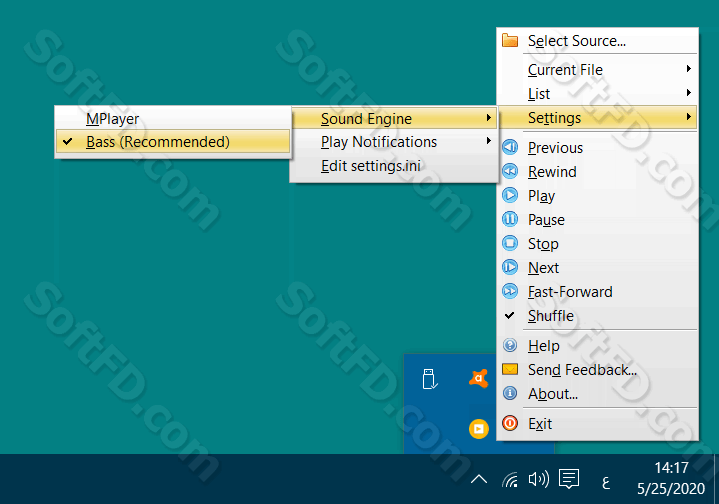The image size is (719, 504).
Task: Expand the Current File submenu arrow
Action: [x=689, y=69]
